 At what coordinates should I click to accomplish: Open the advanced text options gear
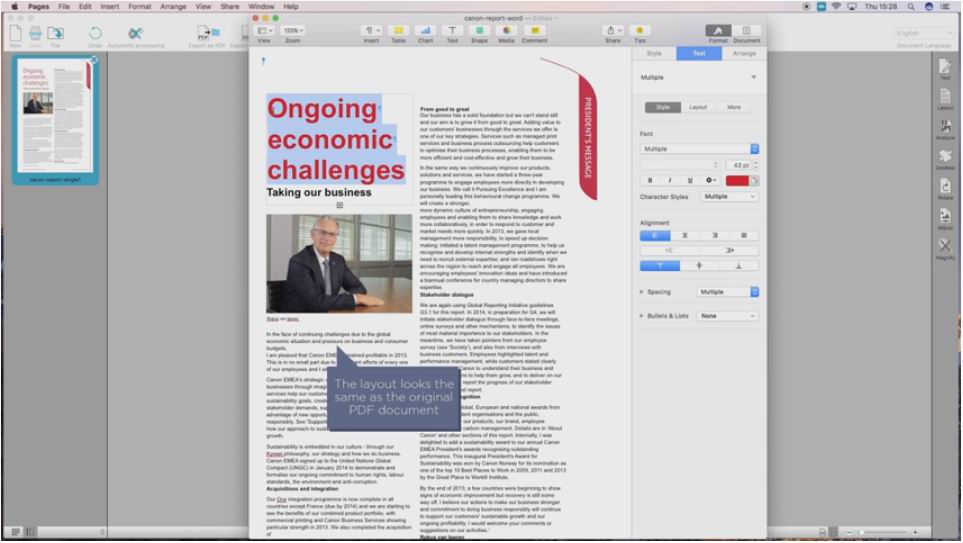tap(711, 181)
